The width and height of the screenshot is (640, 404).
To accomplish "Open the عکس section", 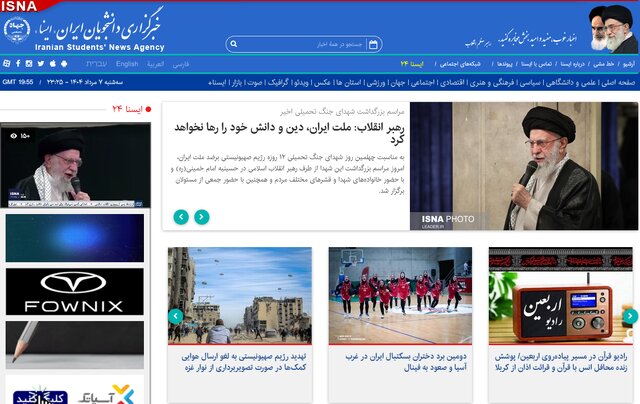I will (322, 83).
